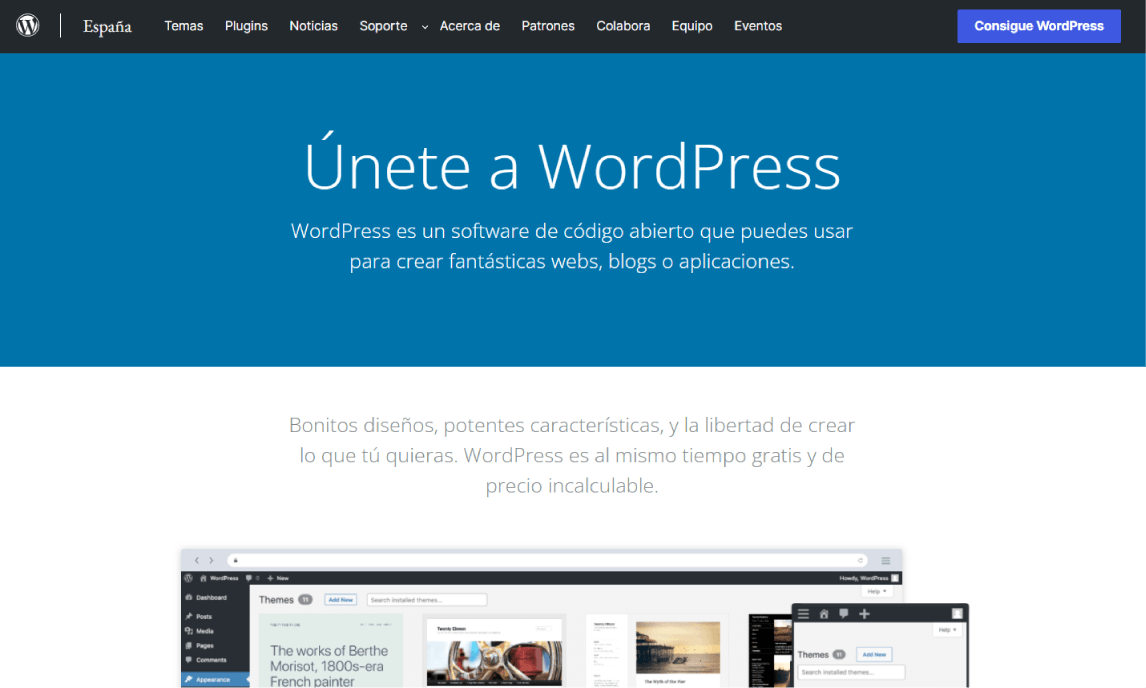Go to the Plugins page

(x=246, y=26)
